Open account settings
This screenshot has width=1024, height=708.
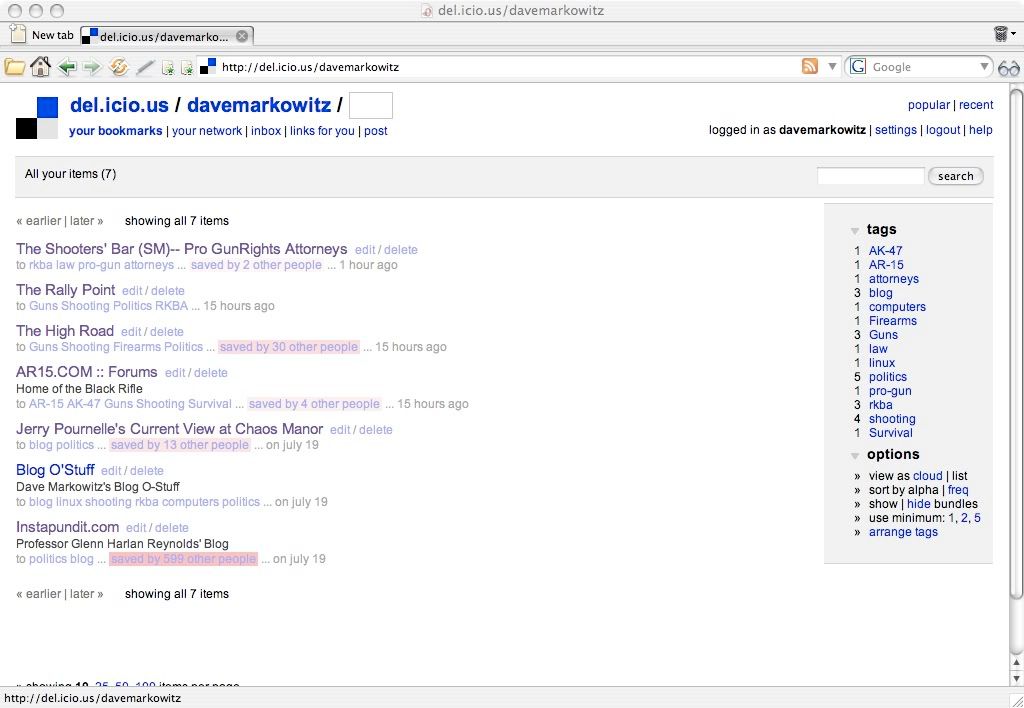click(x=895, y=130)
